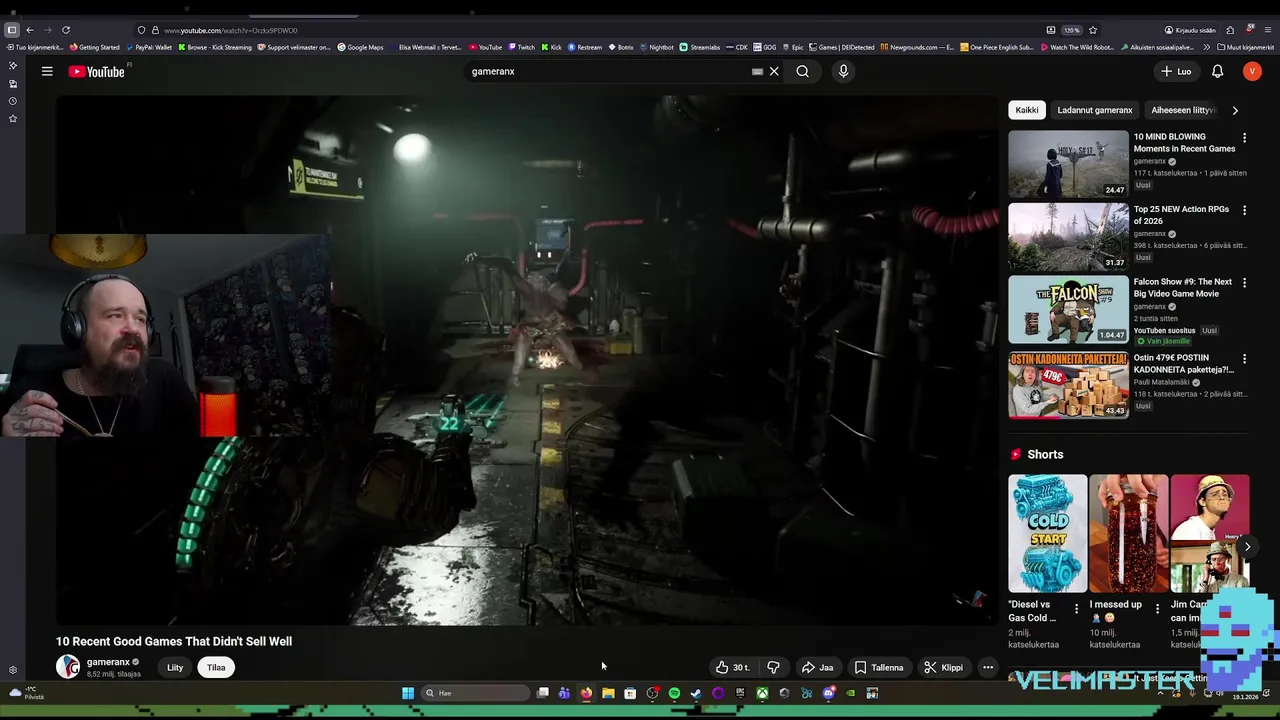Click the Luo create button

tap(1176, 71)
